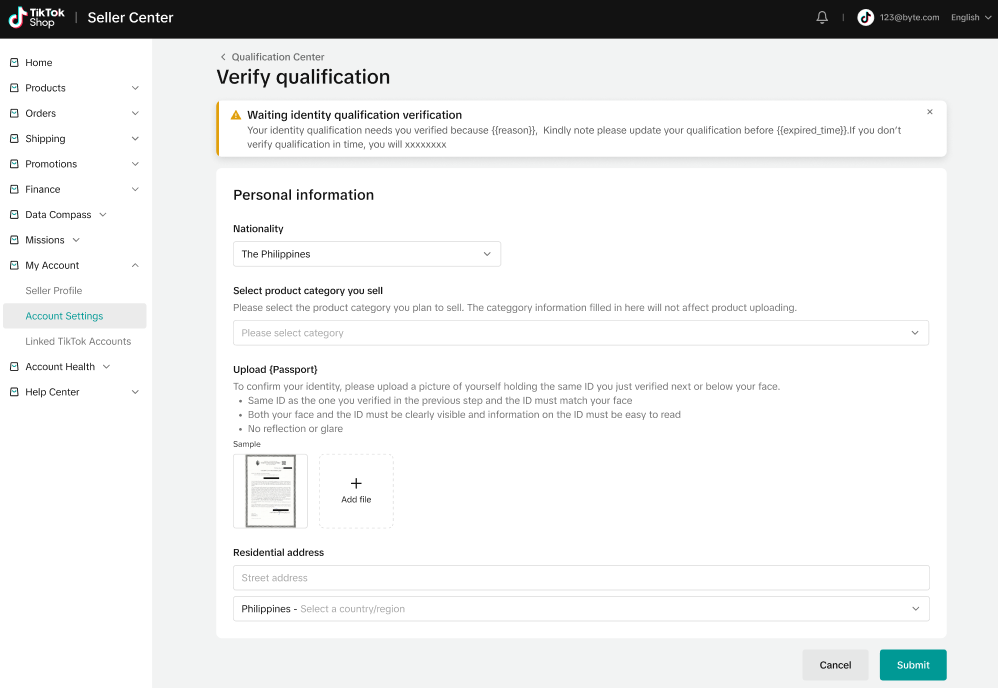Click the TikTok Shop logo
This screenshot has width=998, height=688.
pyautogui.click(x=37, y=17)
